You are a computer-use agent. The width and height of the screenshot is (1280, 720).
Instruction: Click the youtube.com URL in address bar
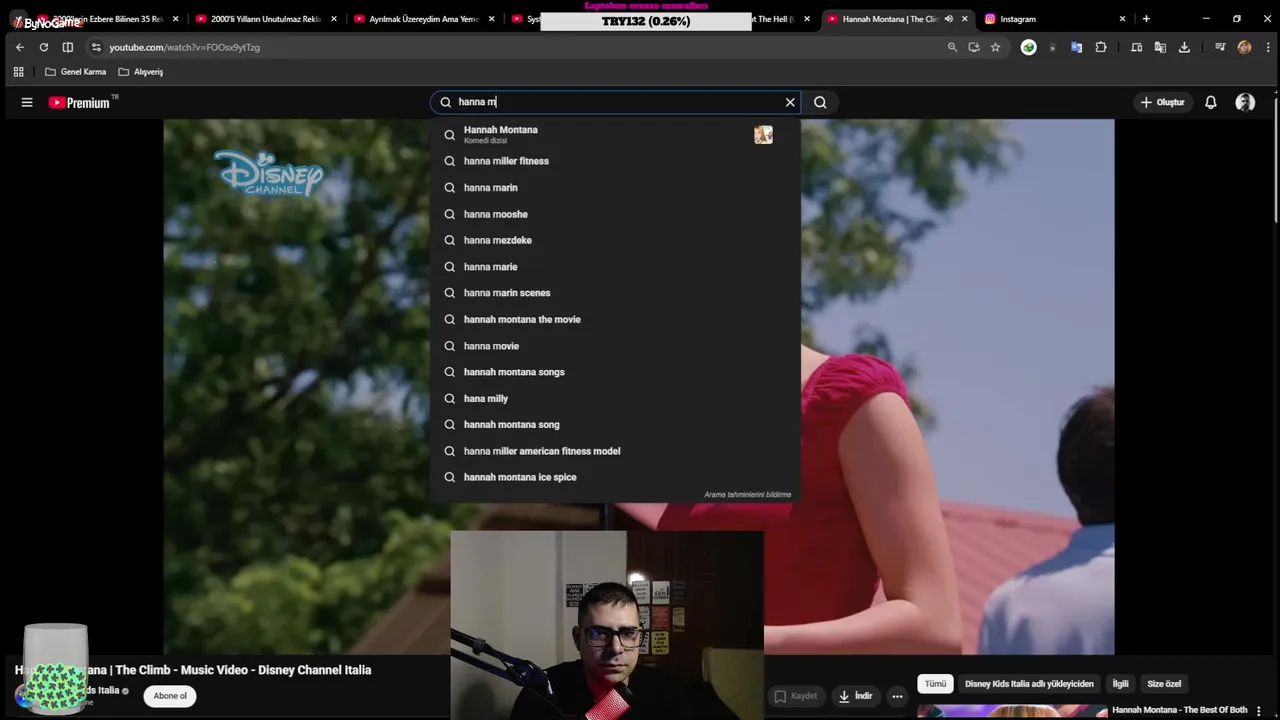(x=184, y=47)
